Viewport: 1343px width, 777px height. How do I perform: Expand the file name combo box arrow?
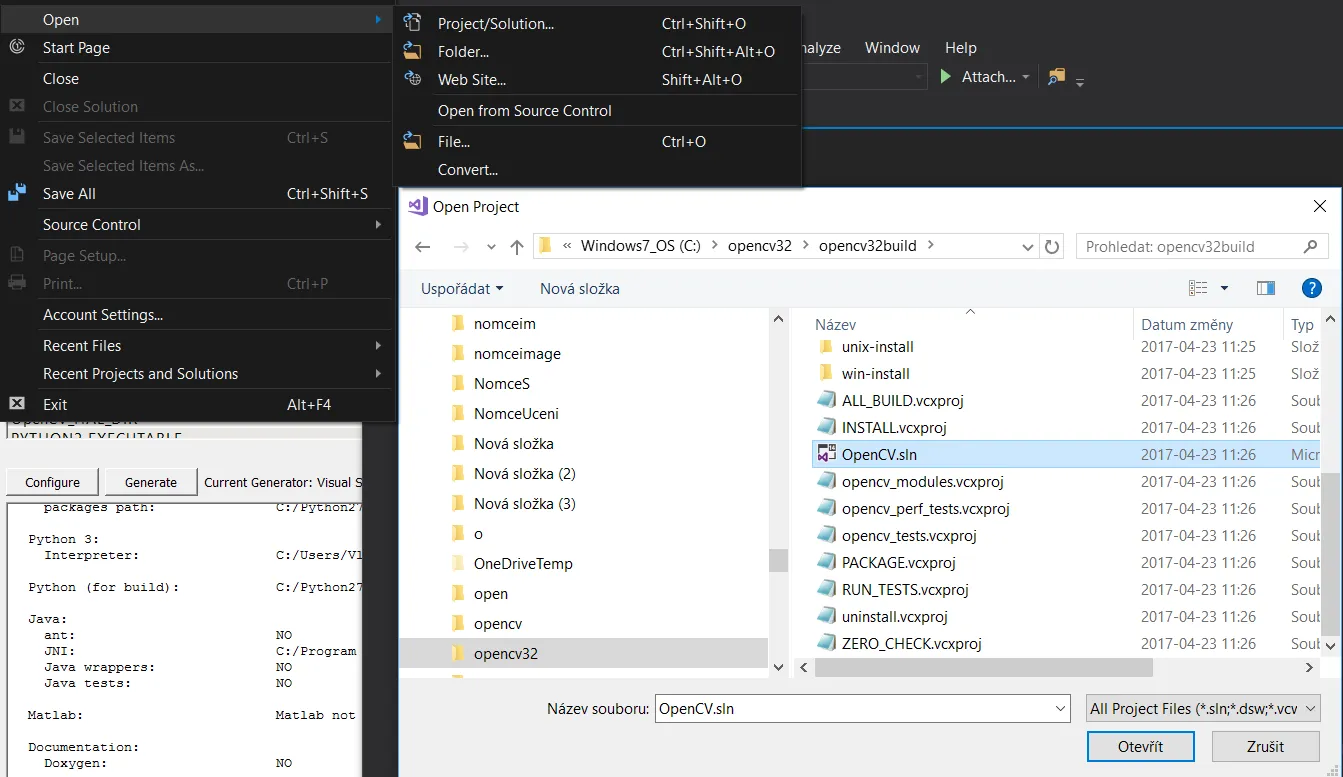[x=1061, y=708]
